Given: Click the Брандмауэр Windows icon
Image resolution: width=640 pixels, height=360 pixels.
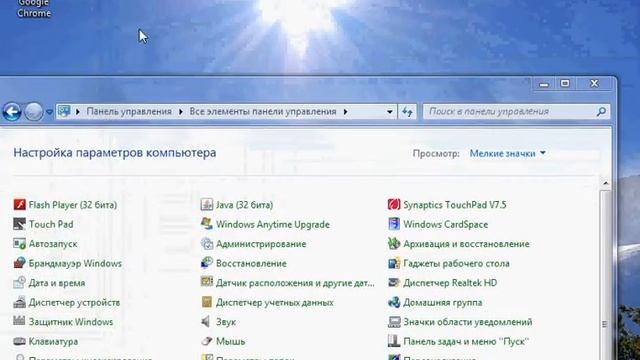Looking at the screenshot, I should coord(20,263).
